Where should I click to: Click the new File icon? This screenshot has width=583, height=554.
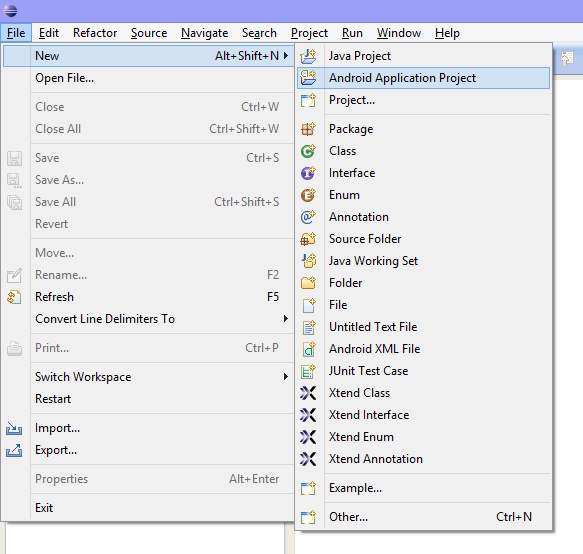[x=308, y=305]
